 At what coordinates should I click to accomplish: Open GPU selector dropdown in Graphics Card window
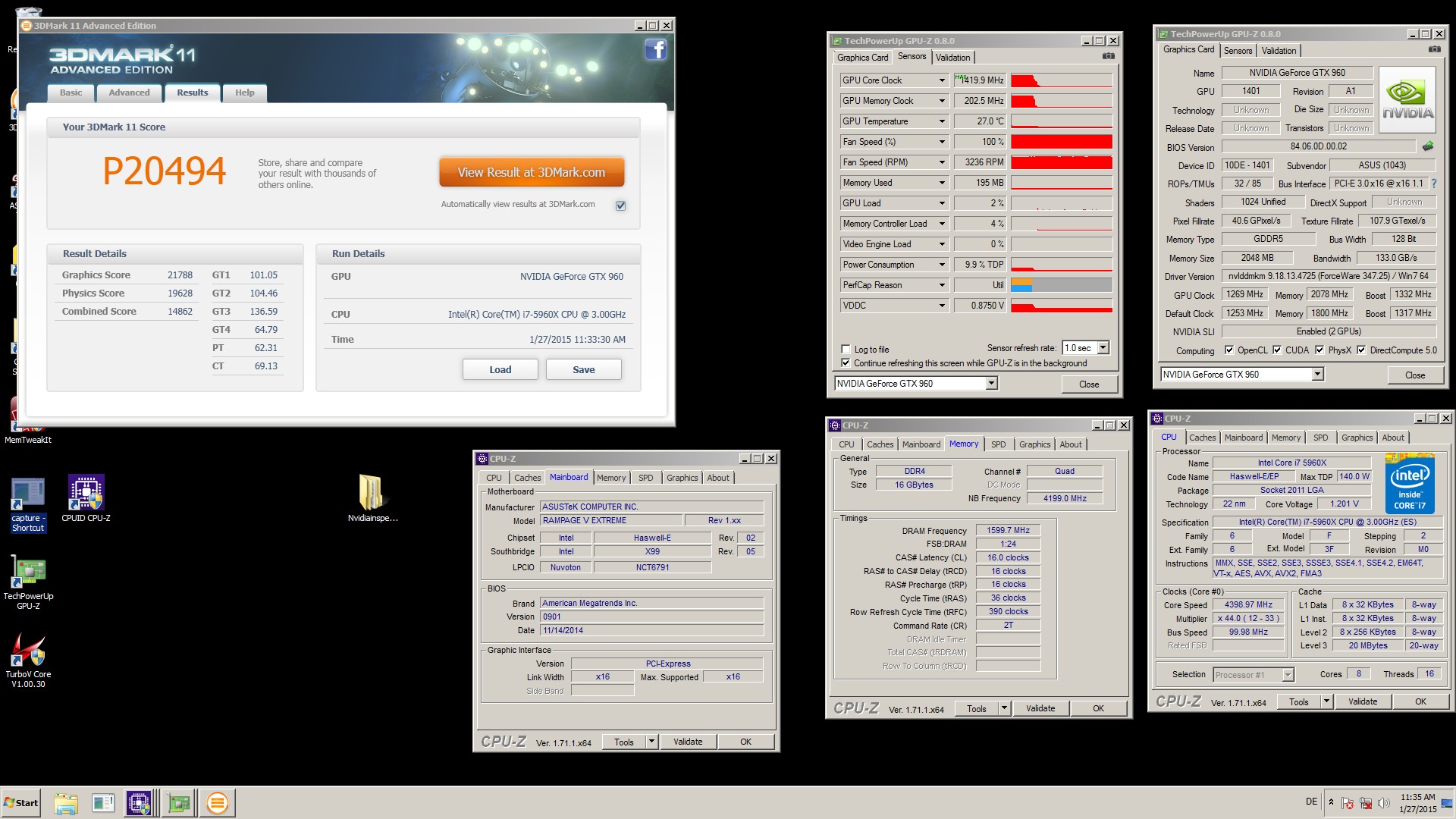tap(1317, 375)
